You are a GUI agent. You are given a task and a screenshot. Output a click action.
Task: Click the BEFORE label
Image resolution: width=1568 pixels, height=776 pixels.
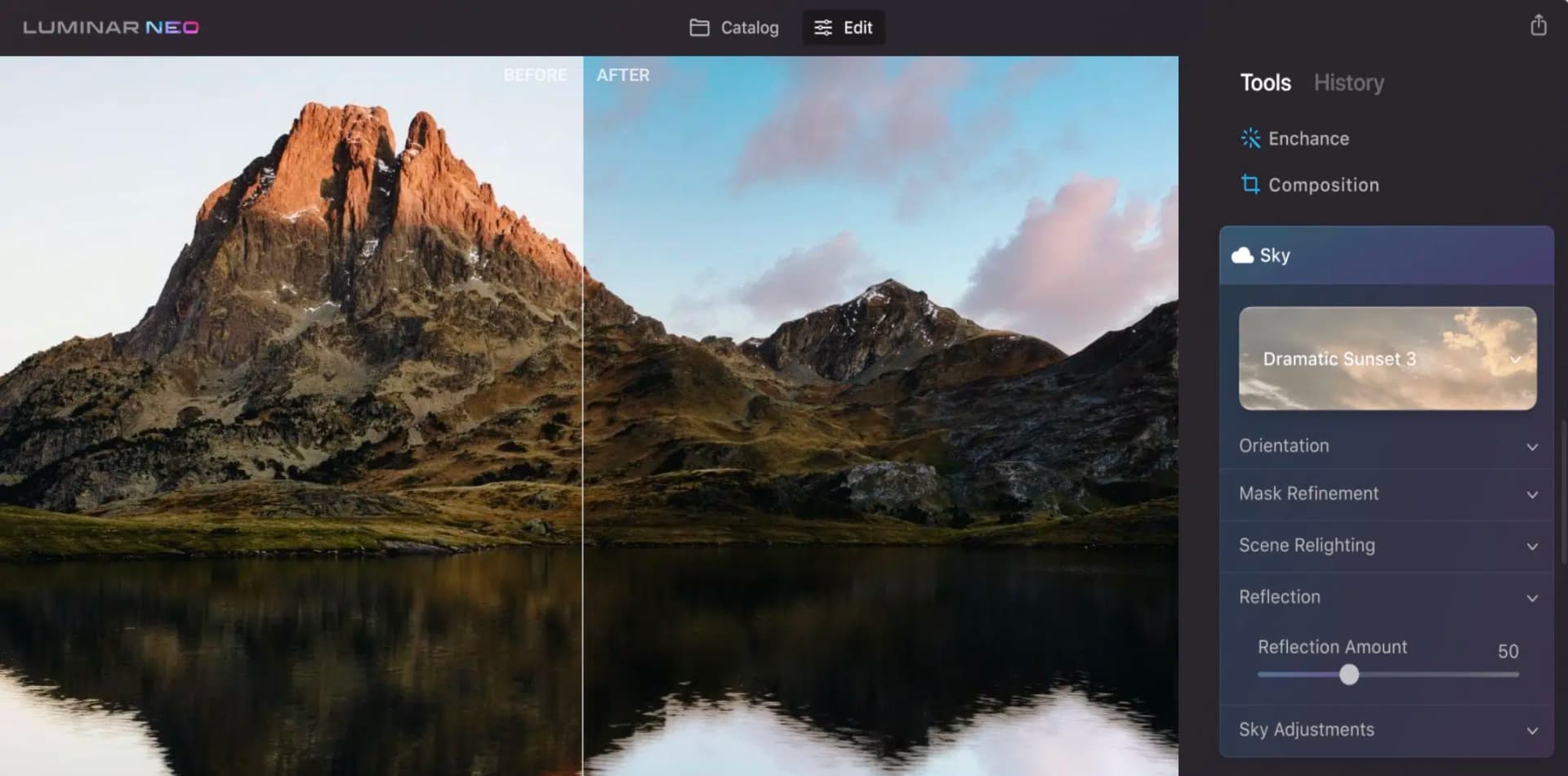[535, 74]
